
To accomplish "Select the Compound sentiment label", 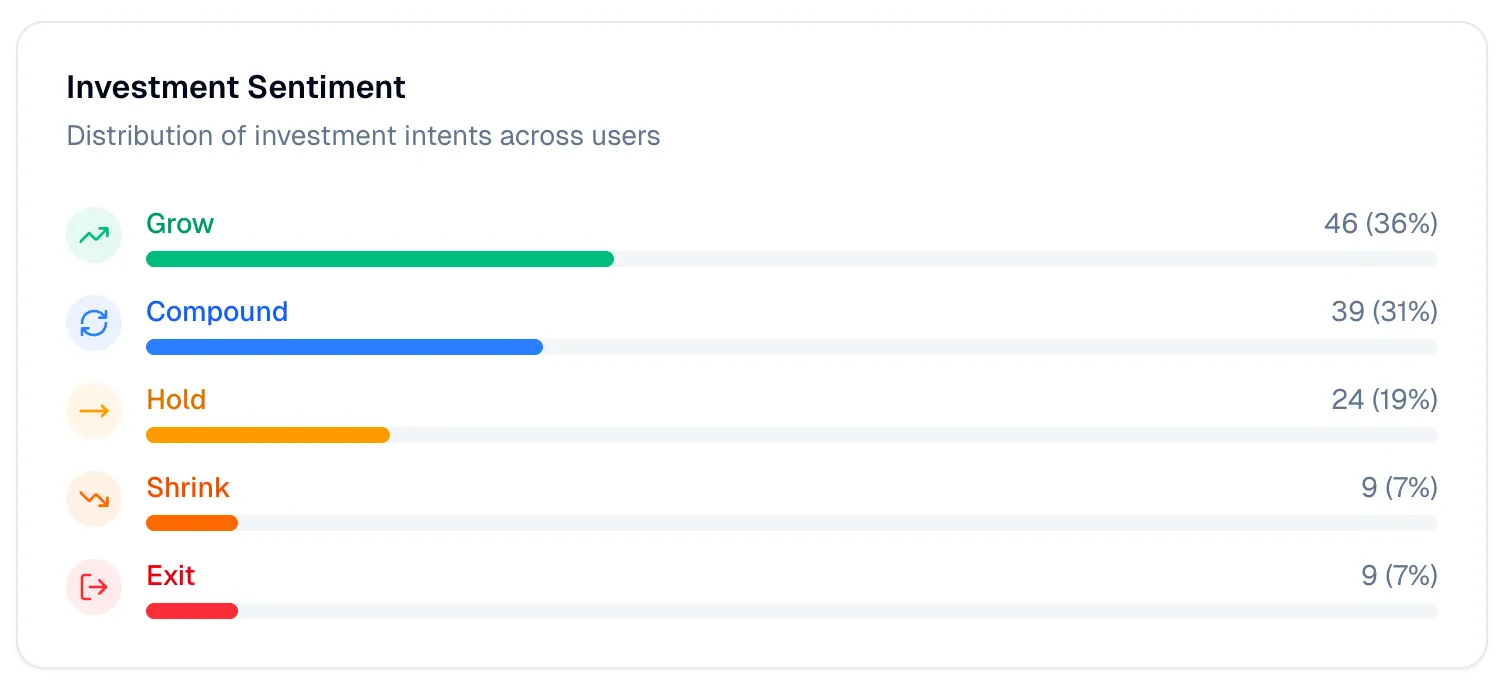I will tap(217, 312).
